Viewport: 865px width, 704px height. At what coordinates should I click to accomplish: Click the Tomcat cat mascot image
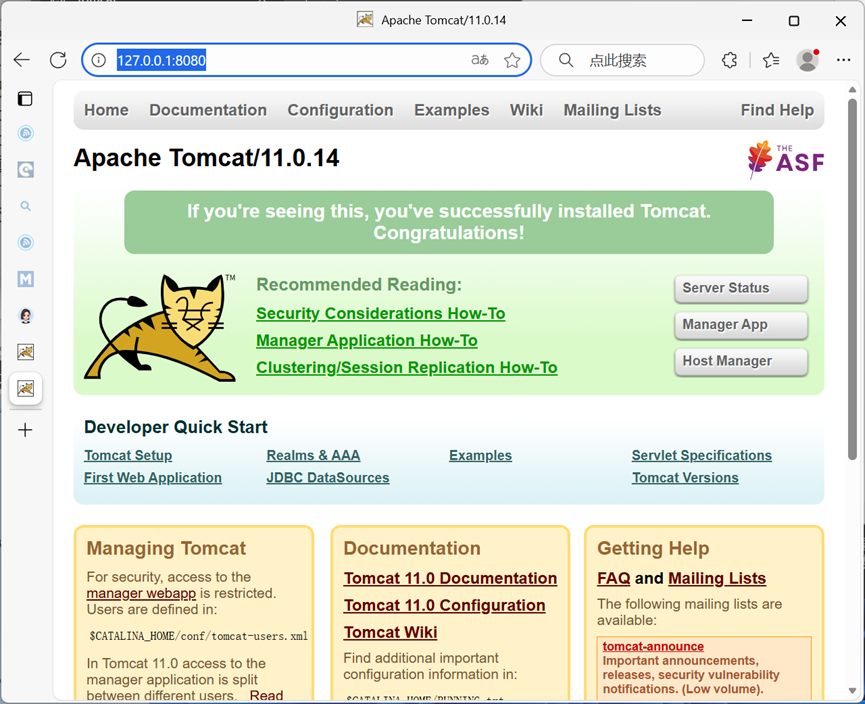click(161, 328)
